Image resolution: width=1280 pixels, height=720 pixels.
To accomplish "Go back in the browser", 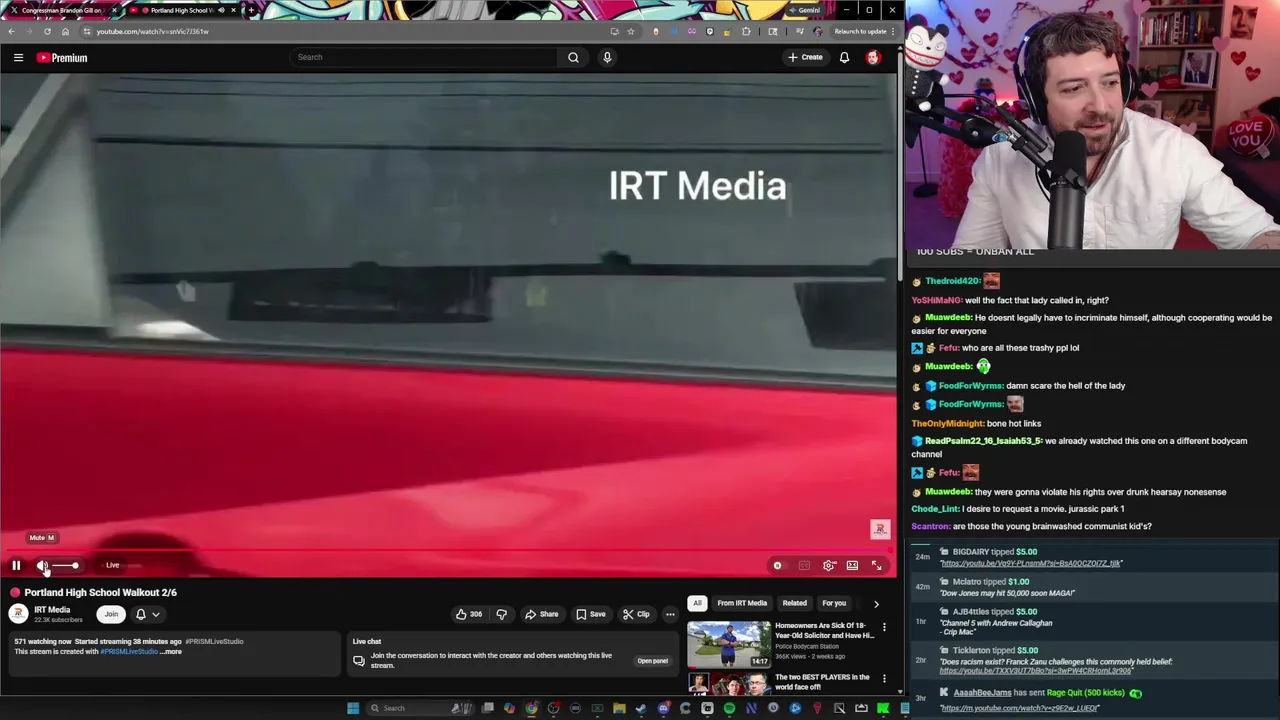I will pos(11,31).
